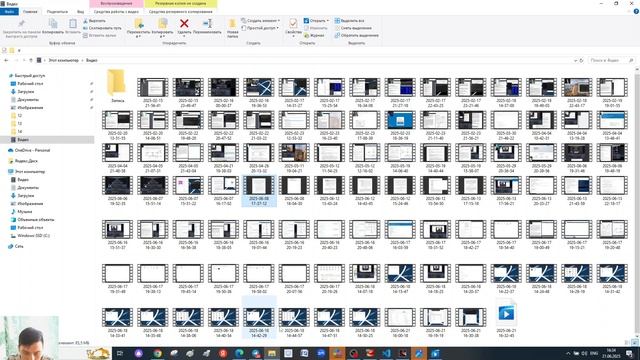Select Быстрый доступ in the navigation pane
The height and width of the screenshot is (360, 640).
[x=29, y=76]
